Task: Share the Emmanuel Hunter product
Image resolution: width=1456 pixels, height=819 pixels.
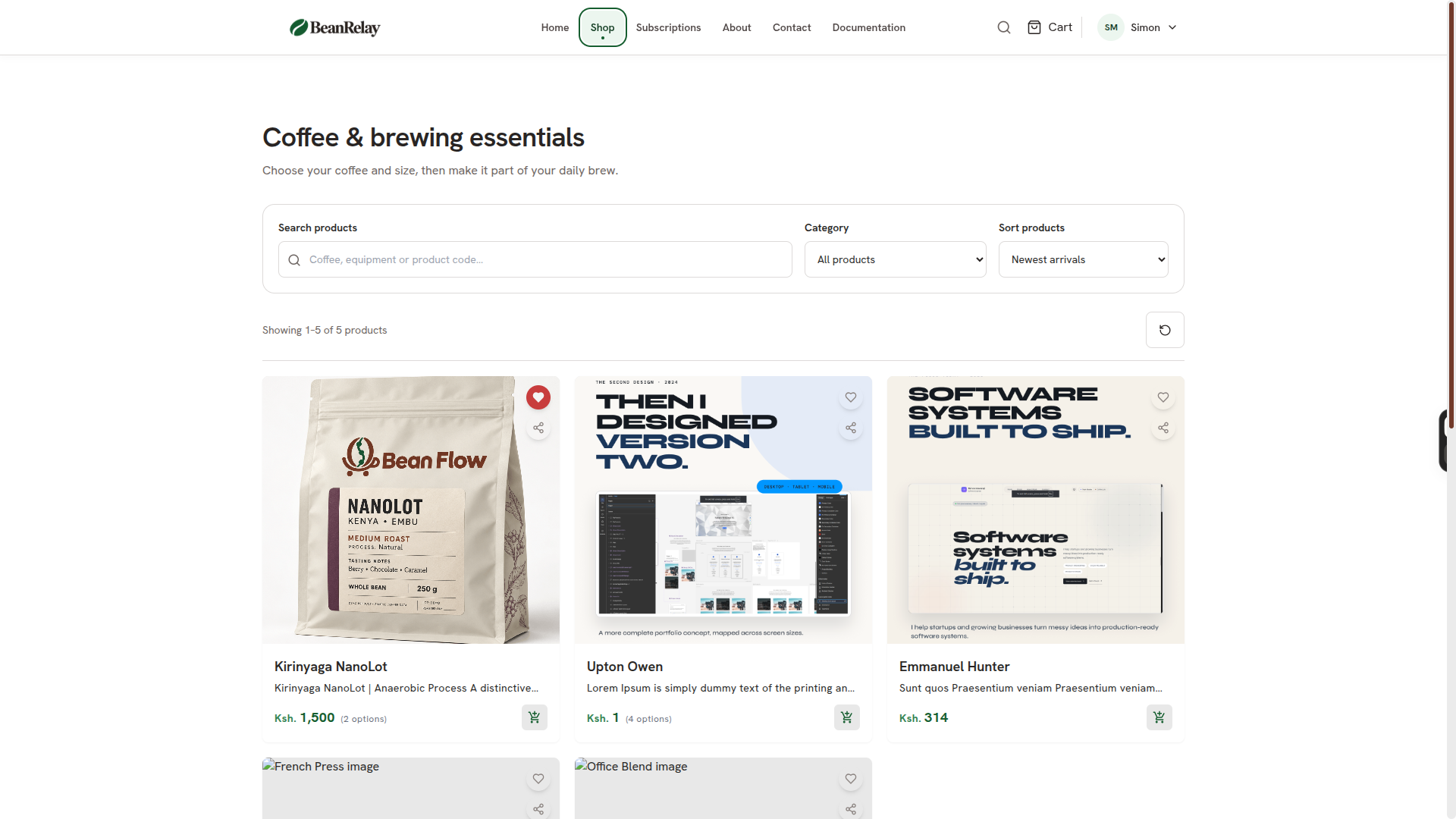Action: 1163,428
